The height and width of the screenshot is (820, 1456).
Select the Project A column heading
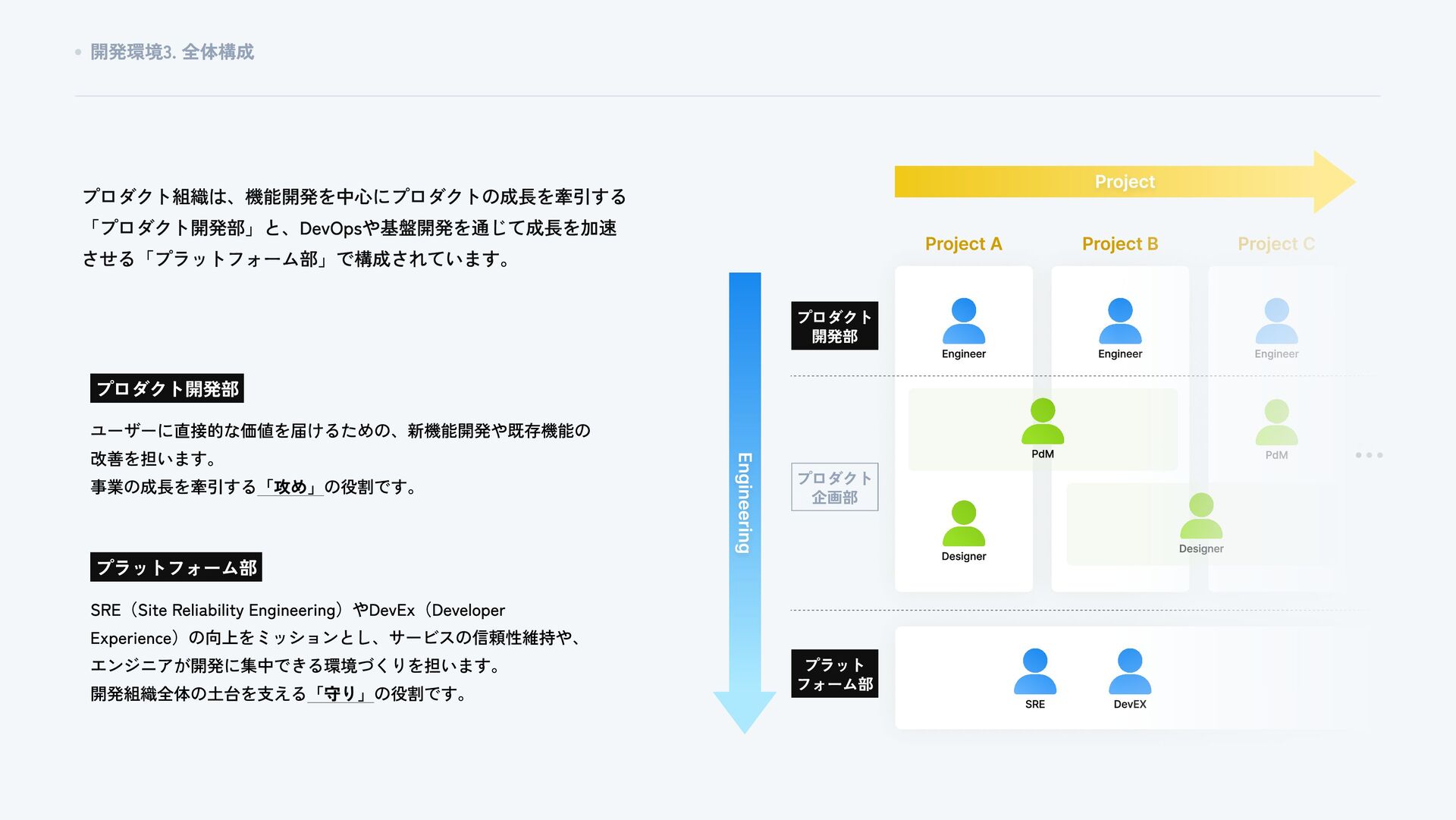pos(963,244)
